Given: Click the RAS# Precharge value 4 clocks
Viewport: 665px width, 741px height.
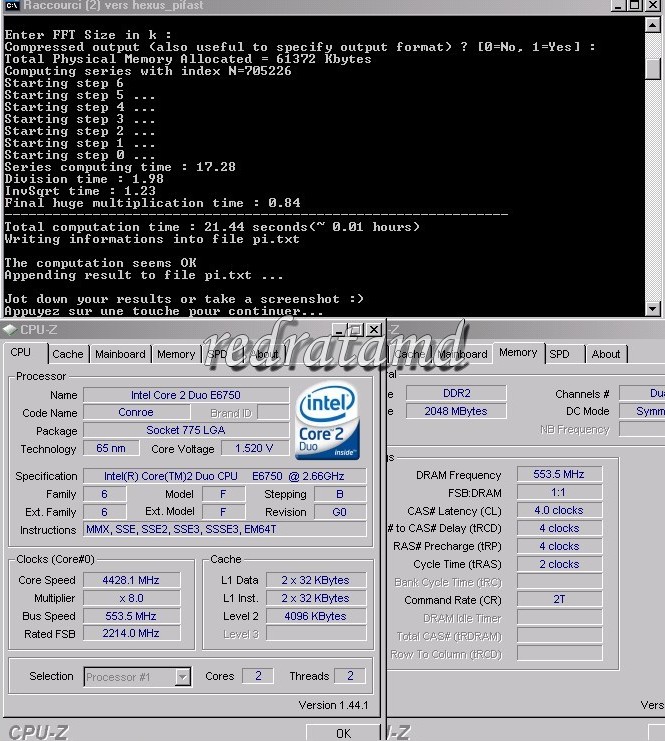Looking at the screenshot, I should click(x=560, y=546).
